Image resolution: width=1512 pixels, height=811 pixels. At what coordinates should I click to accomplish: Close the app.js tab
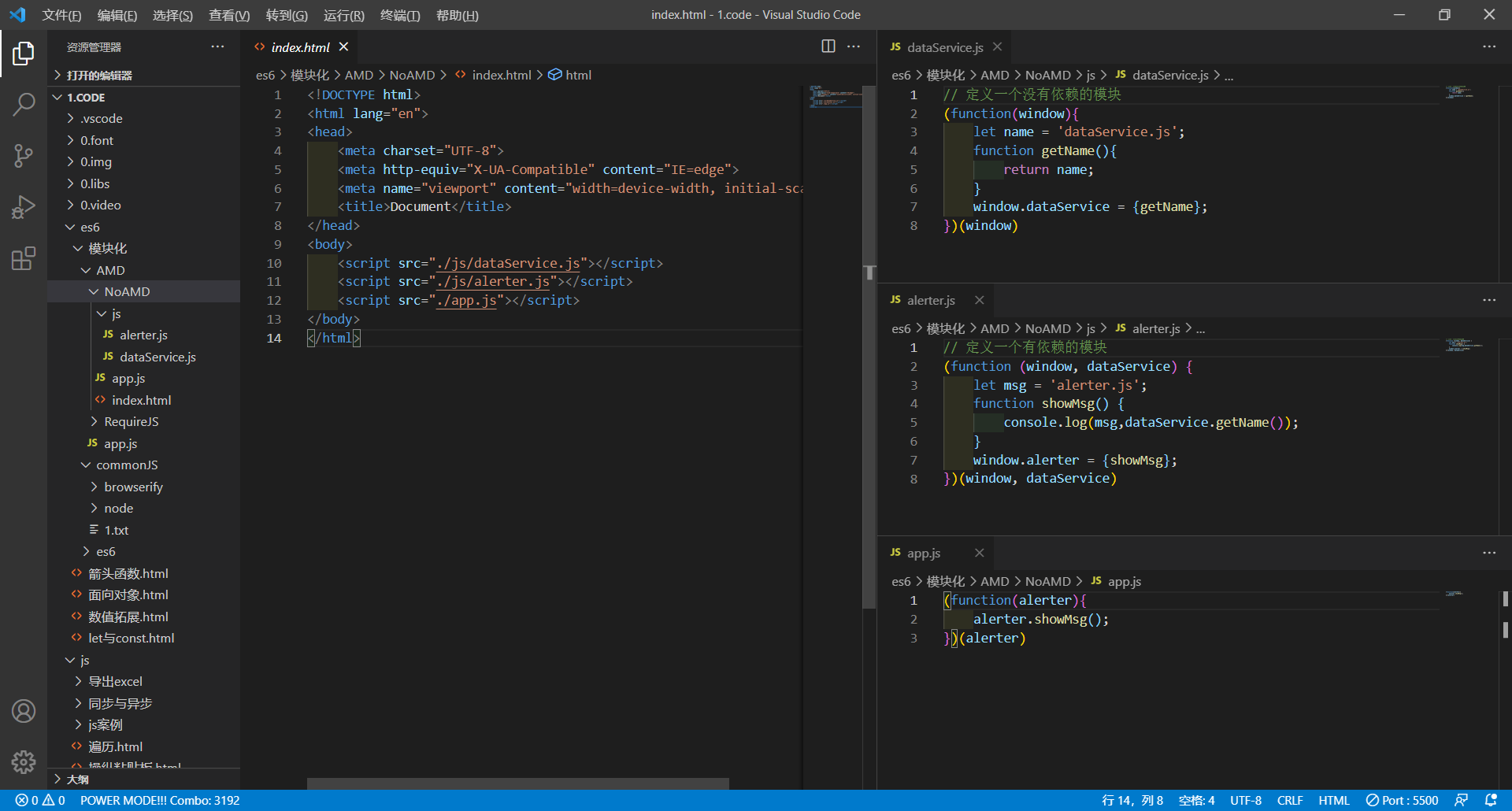click(x=979, y=553)
